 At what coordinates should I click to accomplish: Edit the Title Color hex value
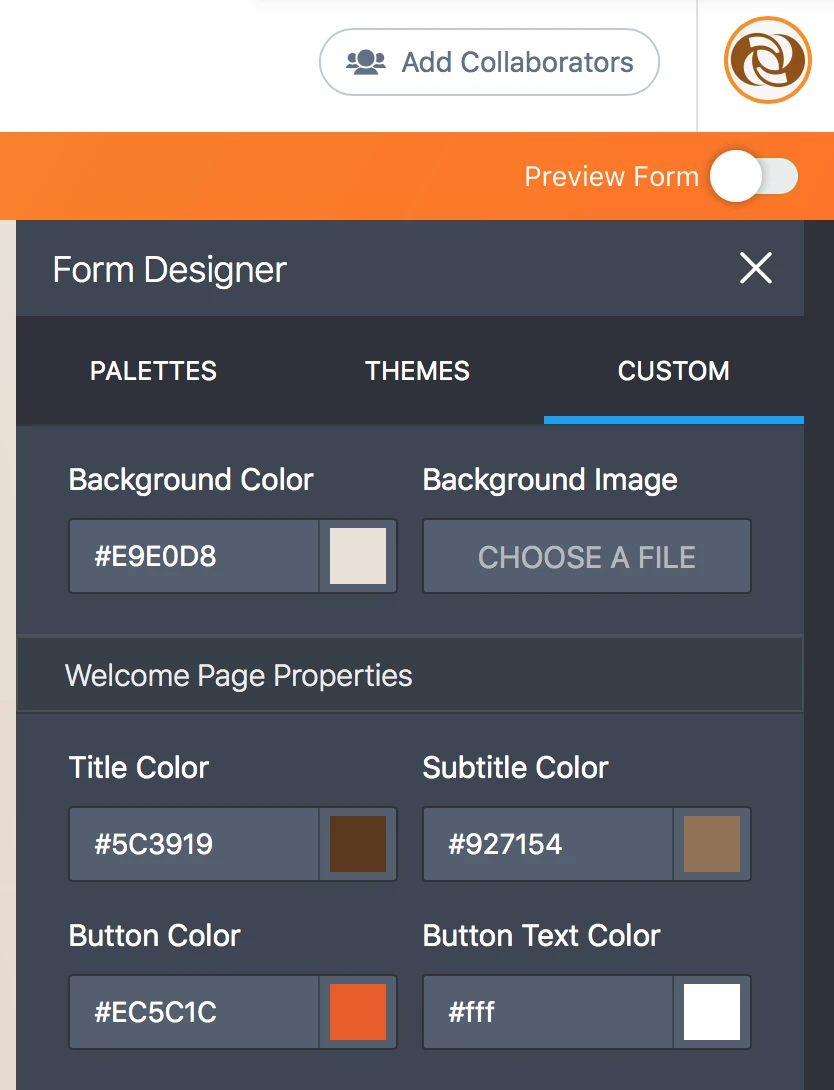[193, 844]
